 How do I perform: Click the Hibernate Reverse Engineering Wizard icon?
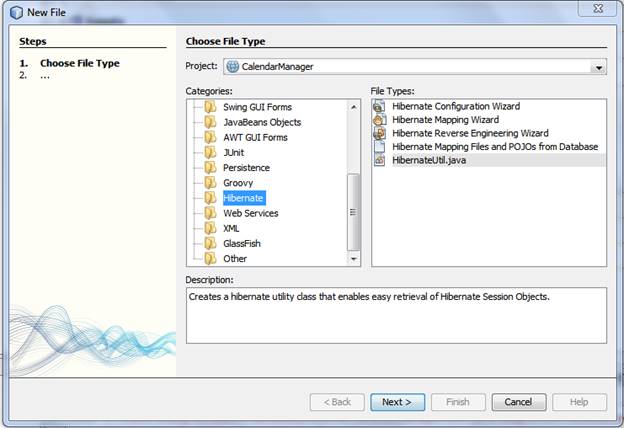pos(379,133)
